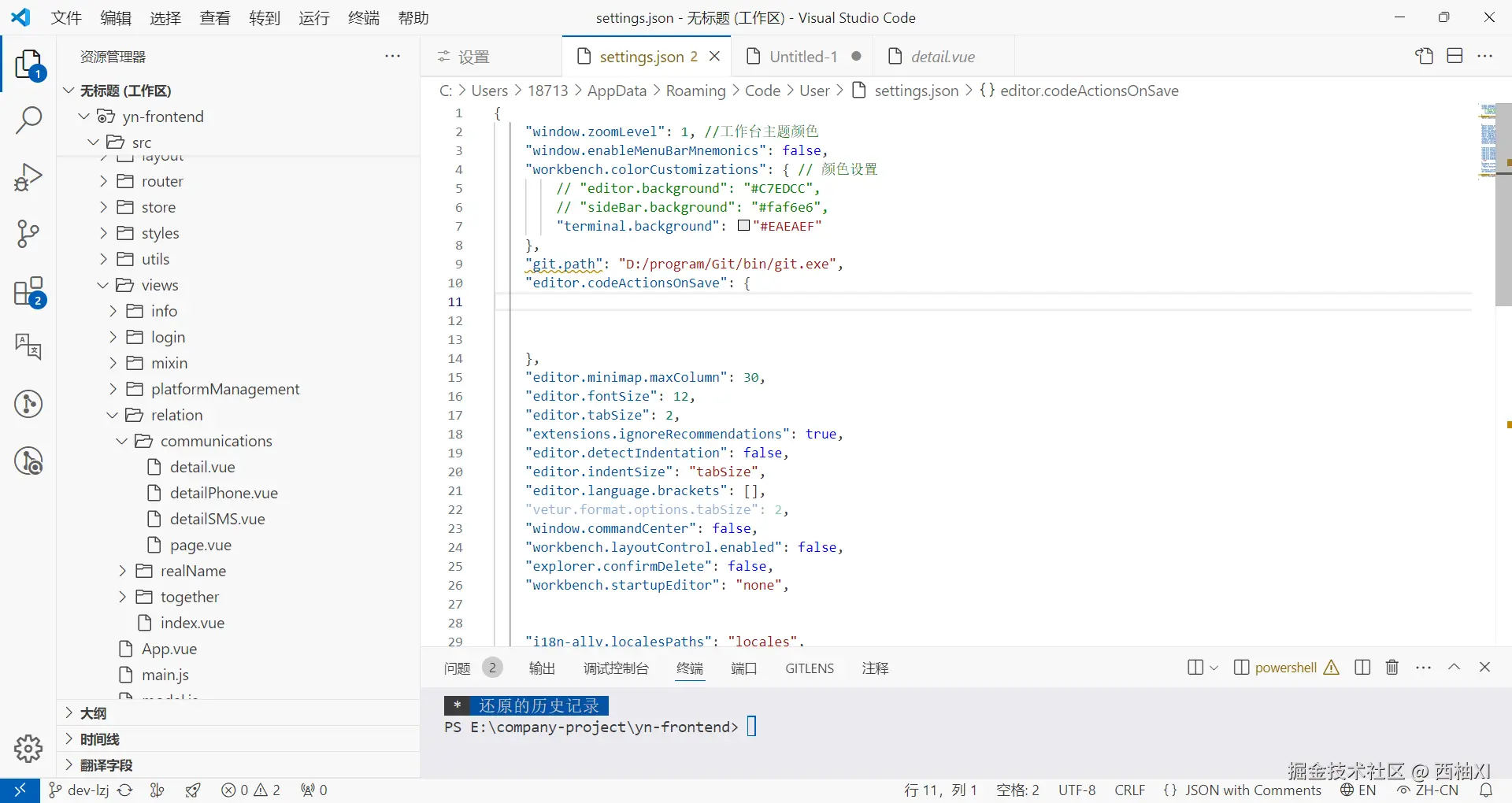The height and width of the screenshot is (803, 1512).
Task: Split the editor to the right
Action: pos(1455,56)
